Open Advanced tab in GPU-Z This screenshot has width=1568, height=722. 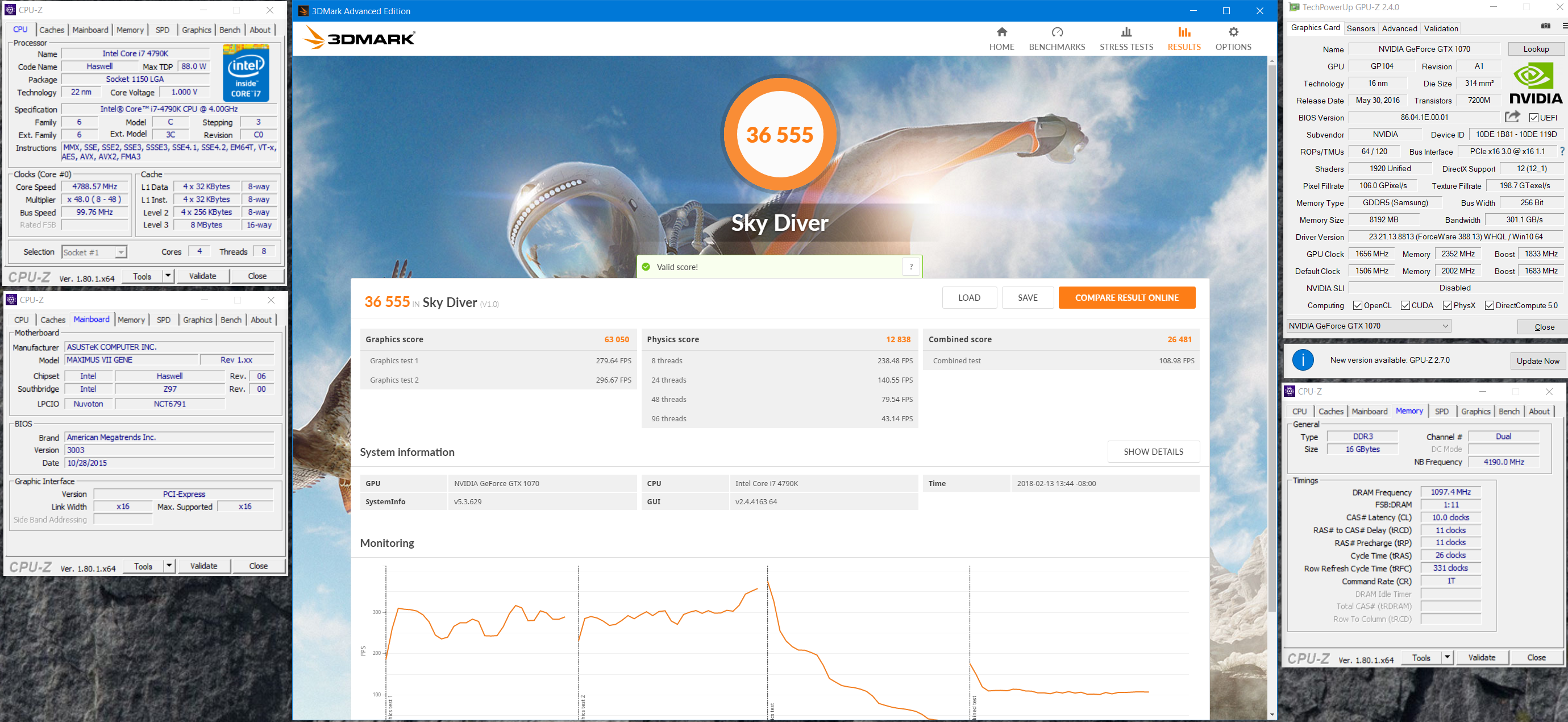click(1399, 28)
